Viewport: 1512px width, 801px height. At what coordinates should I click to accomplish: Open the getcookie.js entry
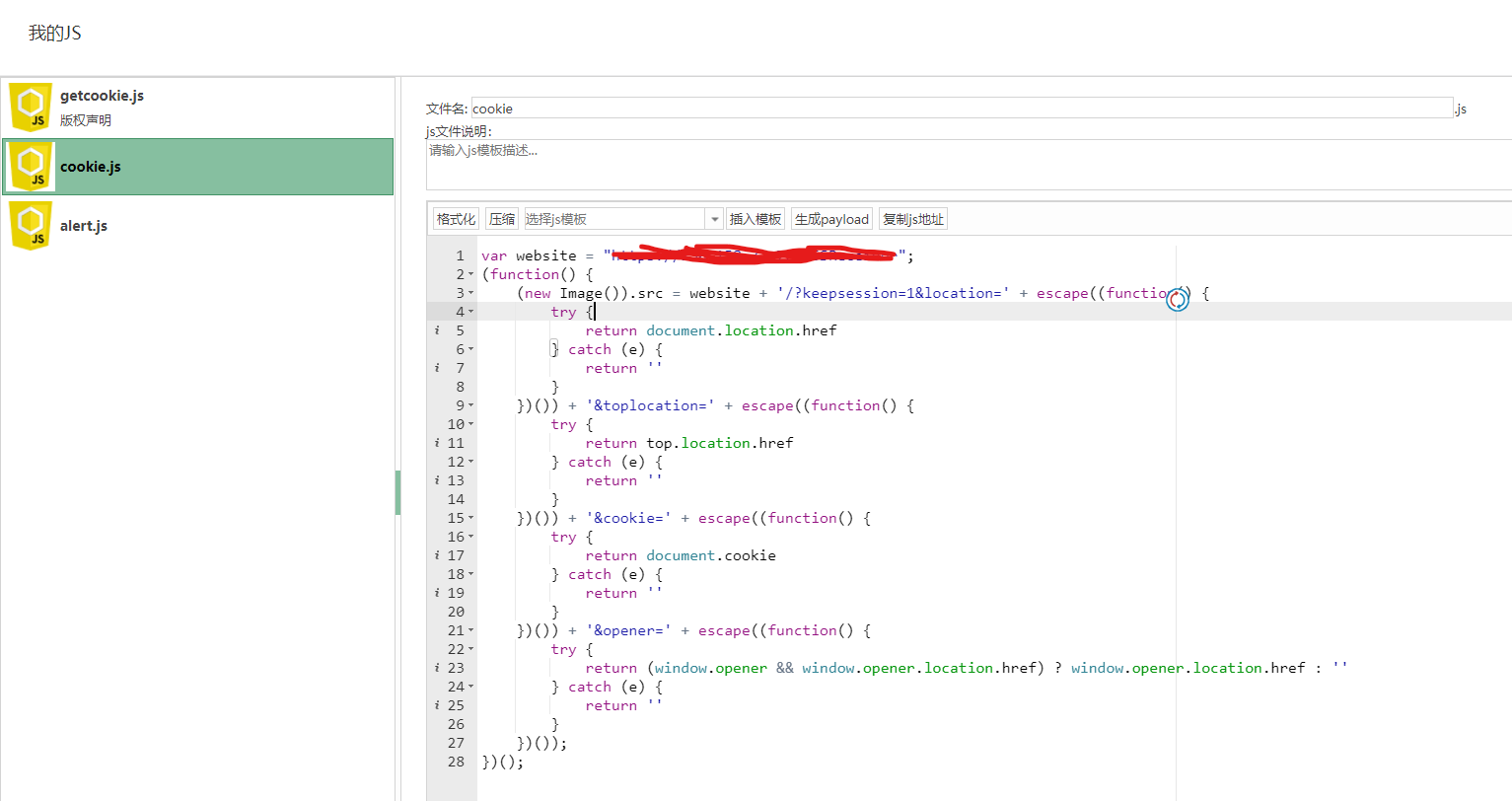click(197, 108)
